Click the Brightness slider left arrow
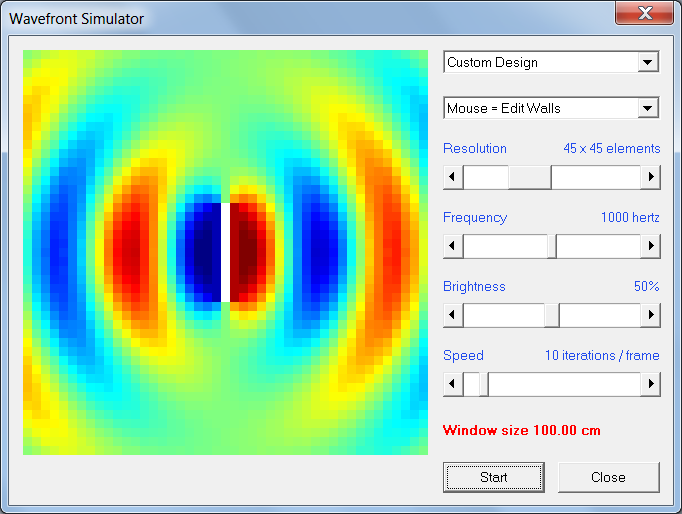Viewport: 682px width, 514px height. pyautogui.click(x=452, y=315)
